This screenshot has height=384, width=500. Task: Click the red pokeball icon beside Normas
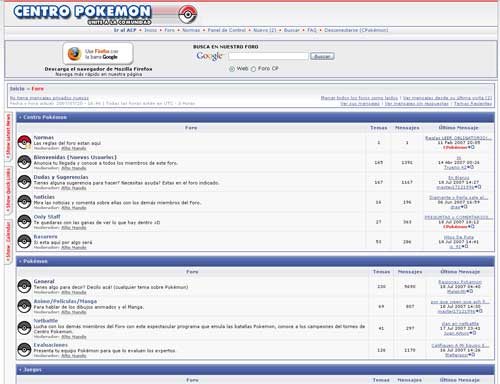[24, 142]
